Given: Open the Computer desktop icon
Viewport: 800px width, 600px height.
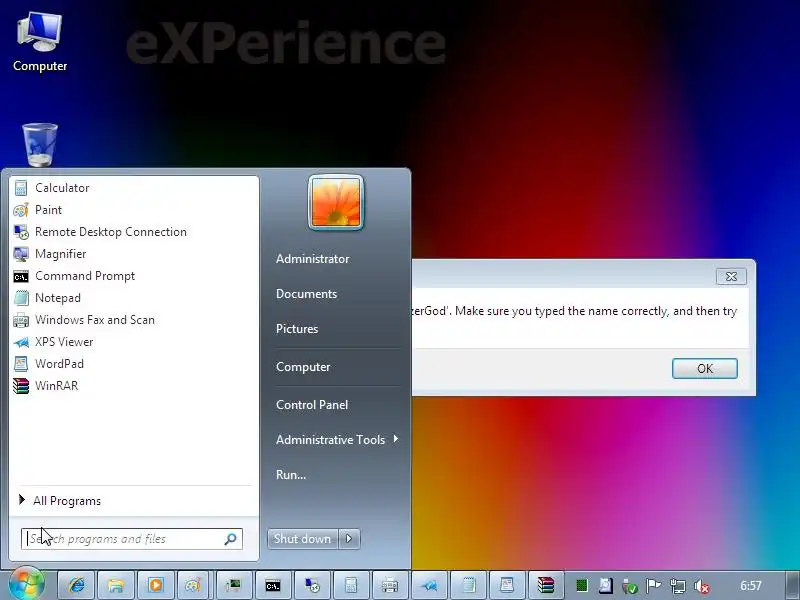Looking at the screenshot, I should 40,42.
